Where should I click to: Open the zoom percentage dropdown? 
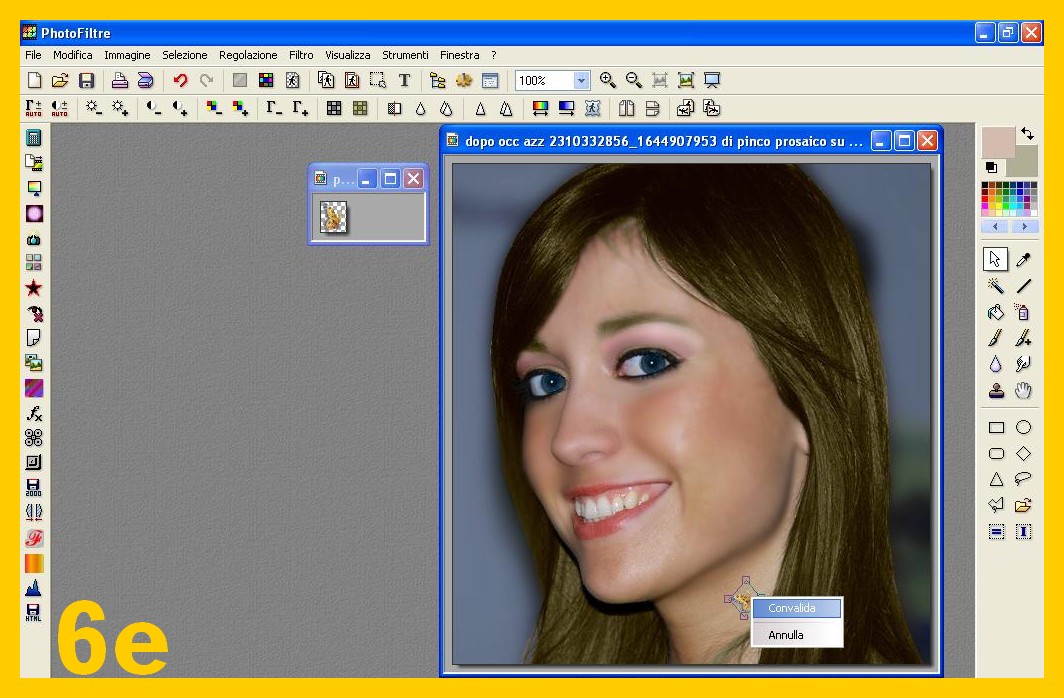point(581,81)
